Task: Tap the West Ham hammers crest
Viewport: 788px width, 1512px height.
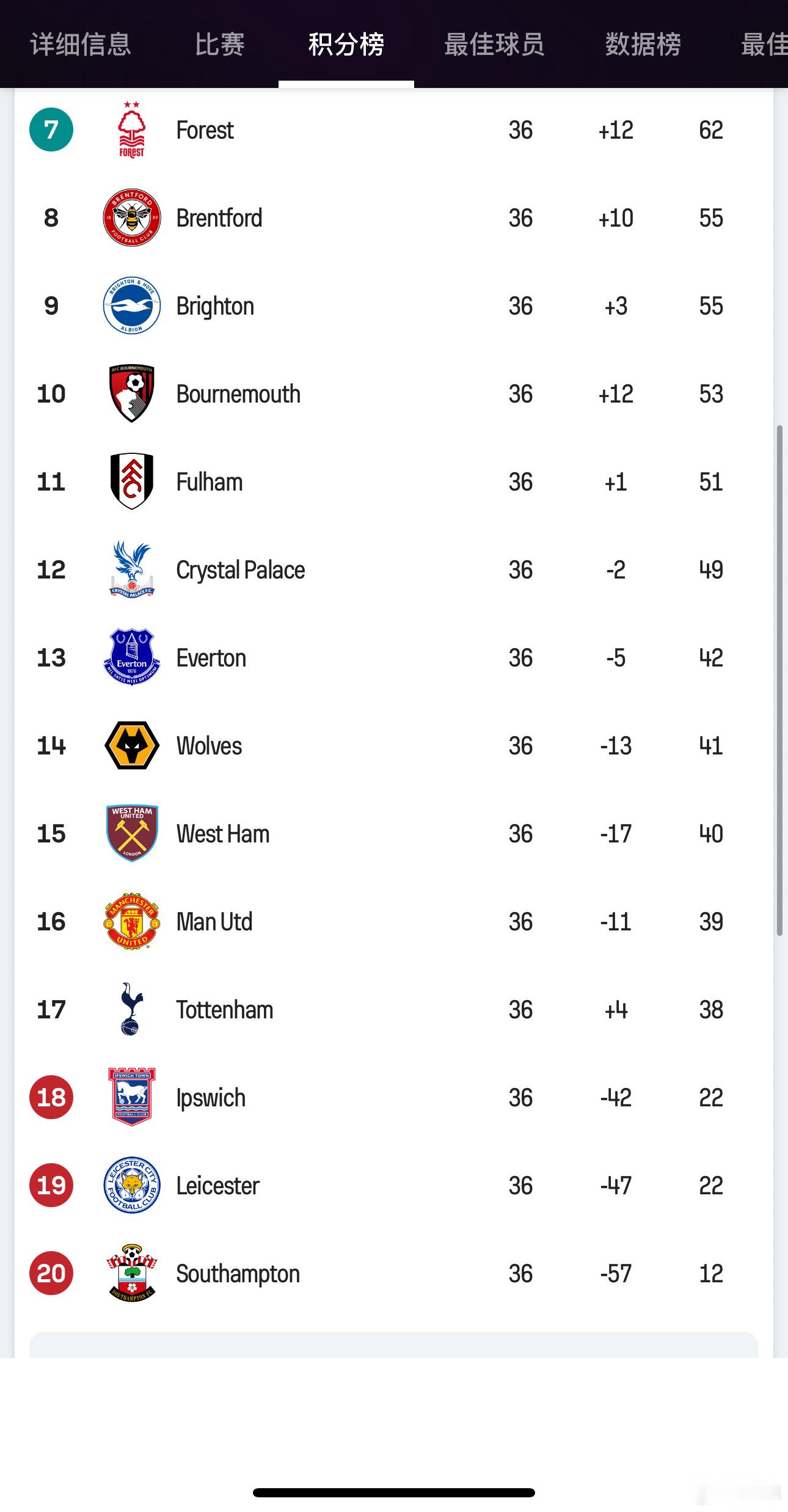Action: (131, 833)
